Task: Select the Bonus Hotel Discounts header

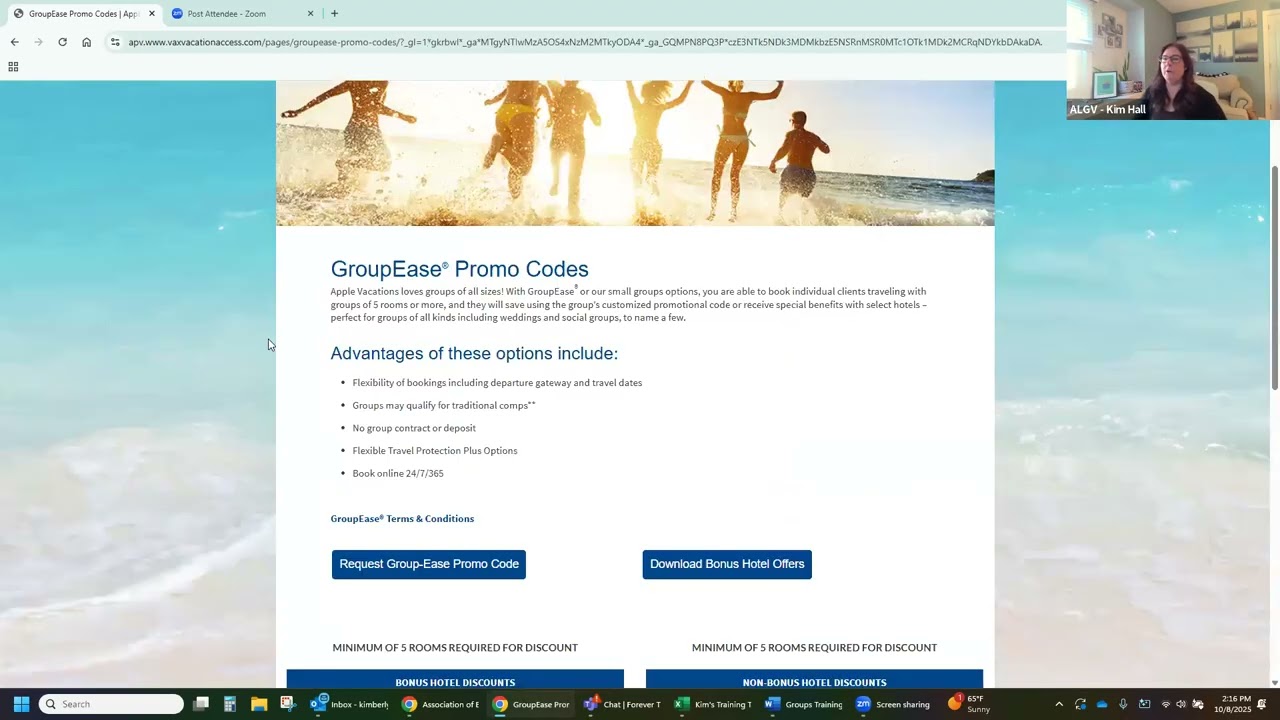Action: (x=455, y=681)
